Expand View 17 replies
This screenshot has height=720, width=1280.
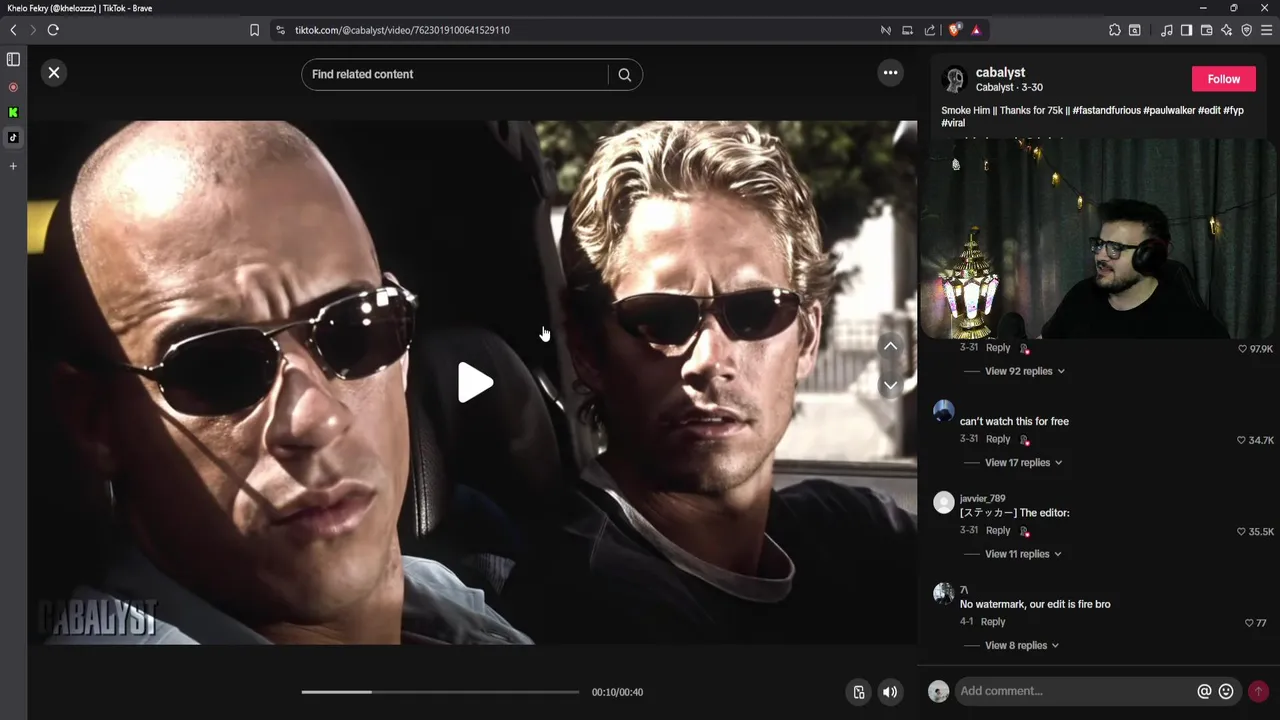tap(1023, 462)
